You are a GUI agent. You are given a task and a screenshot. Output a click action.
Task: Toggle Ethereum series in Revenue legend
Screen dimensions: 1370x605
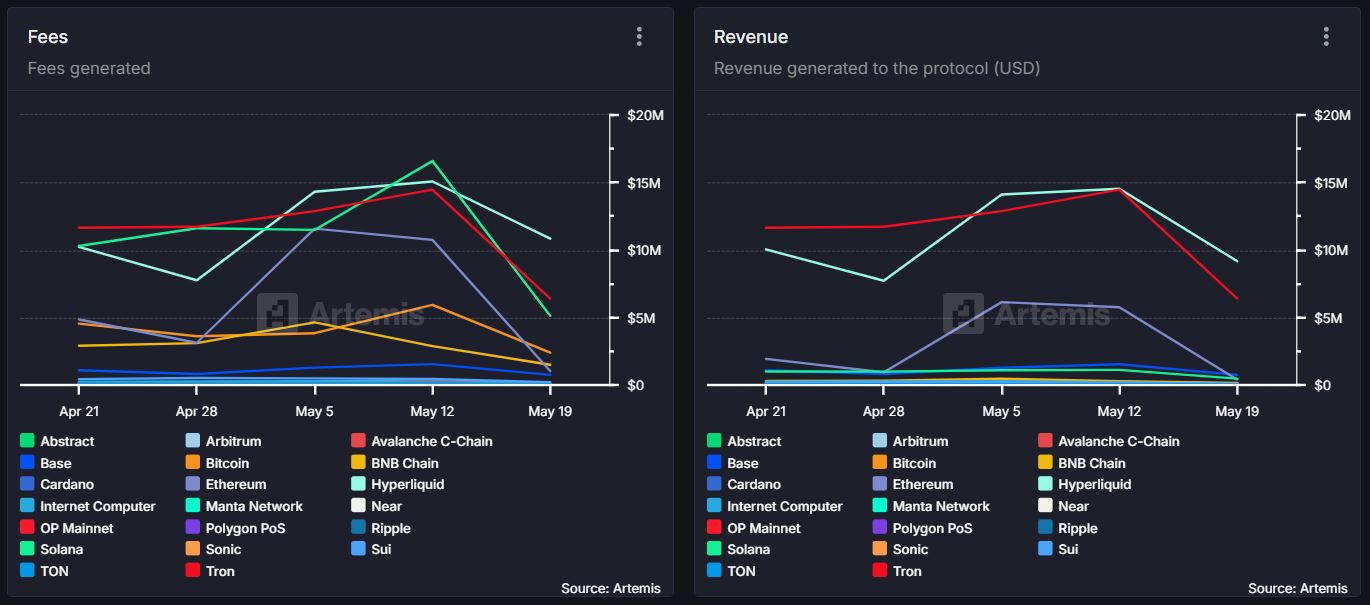click(913, 484)
